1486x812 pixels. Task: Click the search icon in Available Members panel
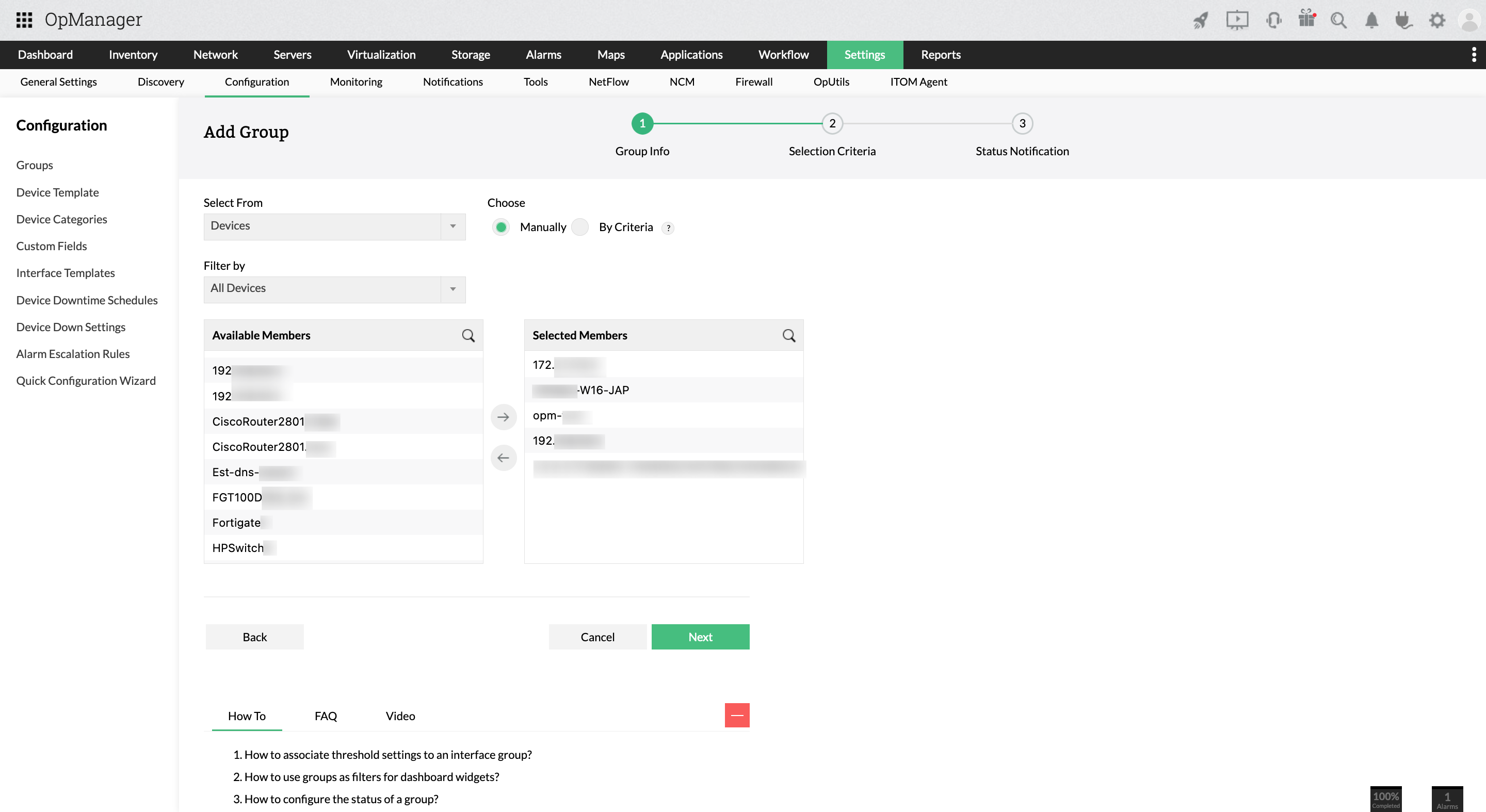coord(468,335)
